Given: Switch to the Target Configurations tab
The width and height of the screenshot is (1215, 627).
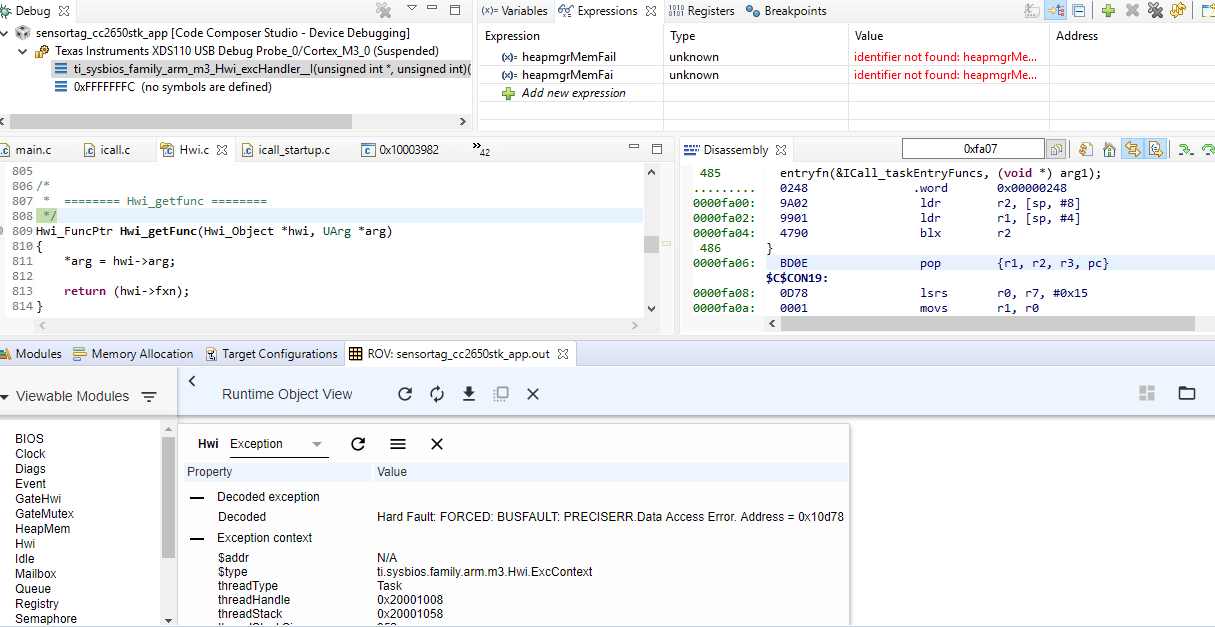Looking at the screenshot, I should [272, 354].
